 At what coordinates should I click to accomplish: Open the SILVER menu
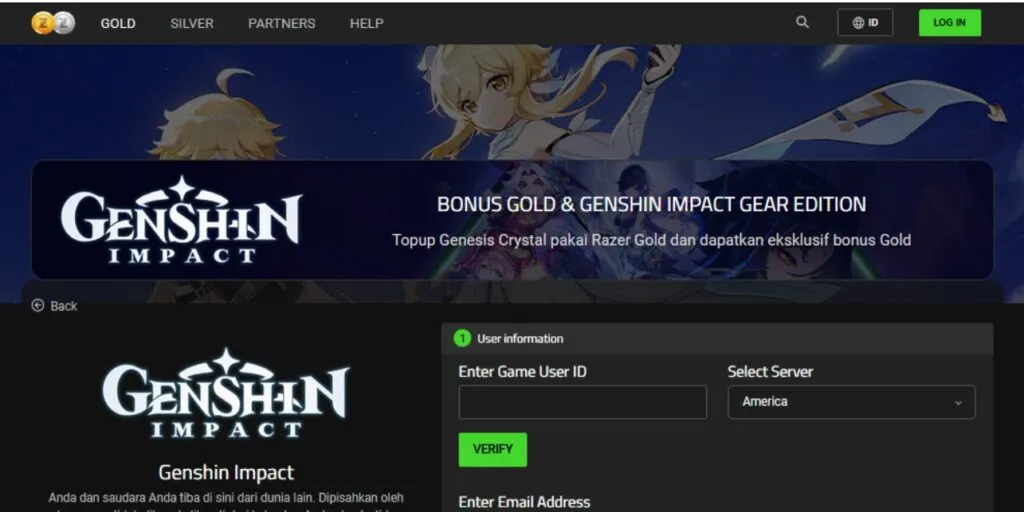coord(192,24)
